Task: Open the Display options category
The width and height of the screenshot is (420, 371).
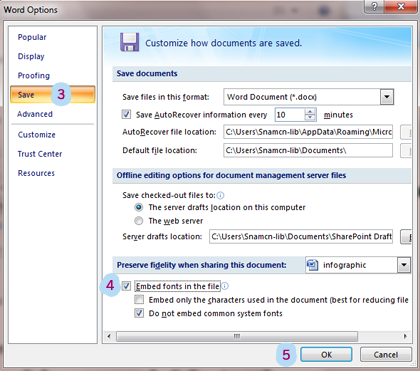Action: [x=31, y=56]
